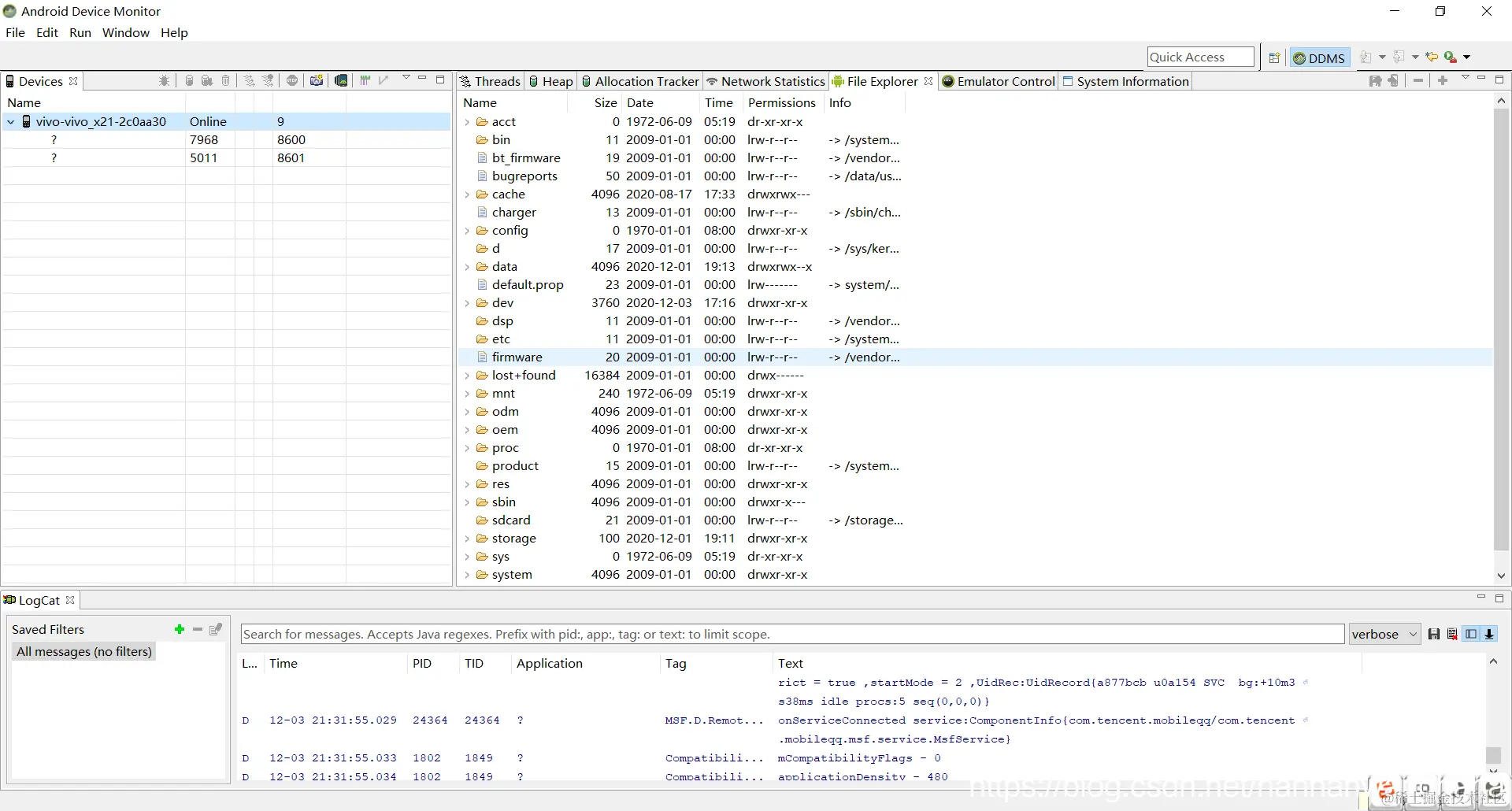Image resolution: width=1512 pixels, height=811 pixels.
Task: Click Cause GC trash can icon
Action: (x=226, y=81)
